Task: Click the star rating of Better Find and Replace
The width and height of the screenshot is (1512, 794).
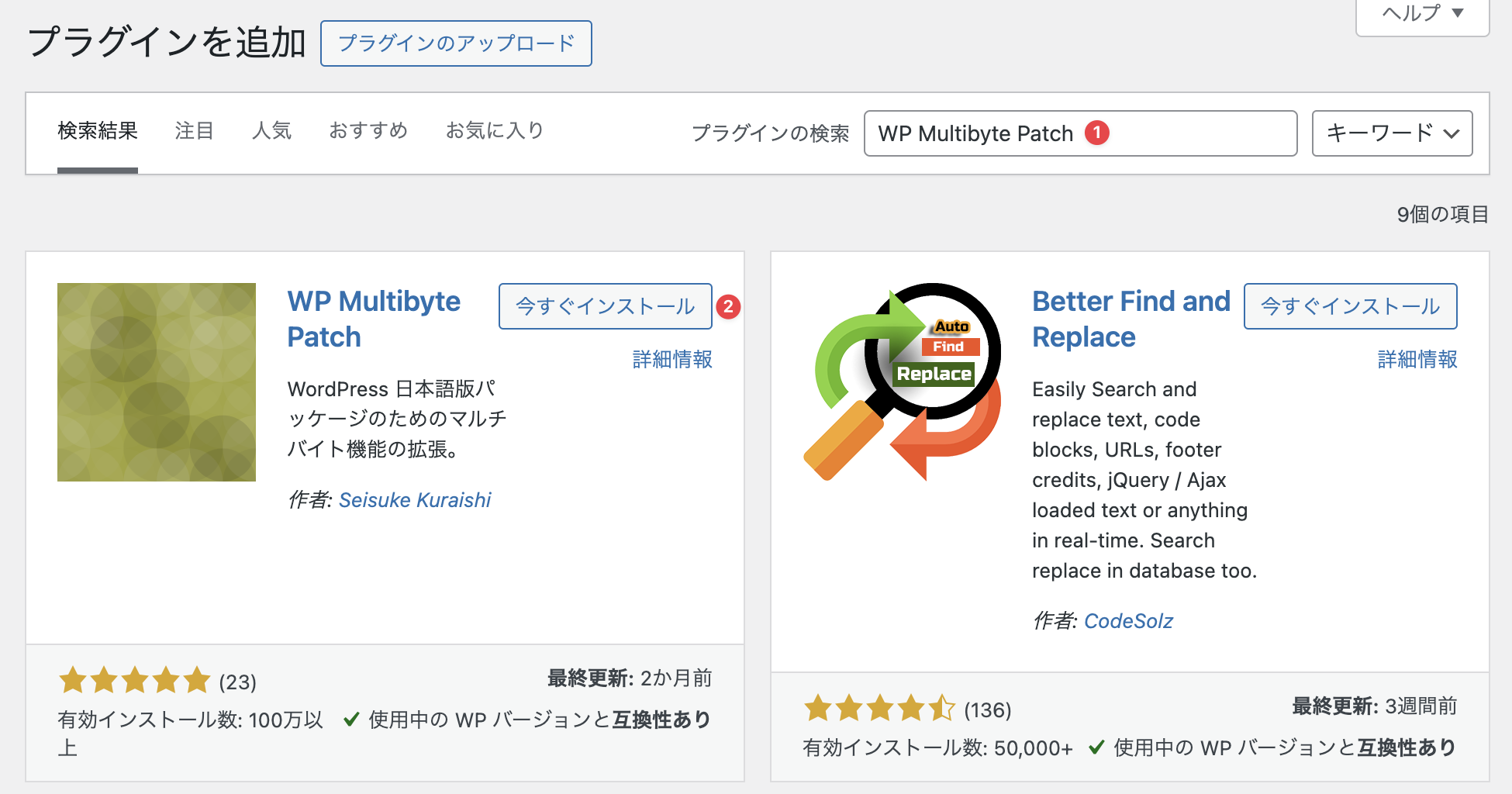Action: coord(879,709)
